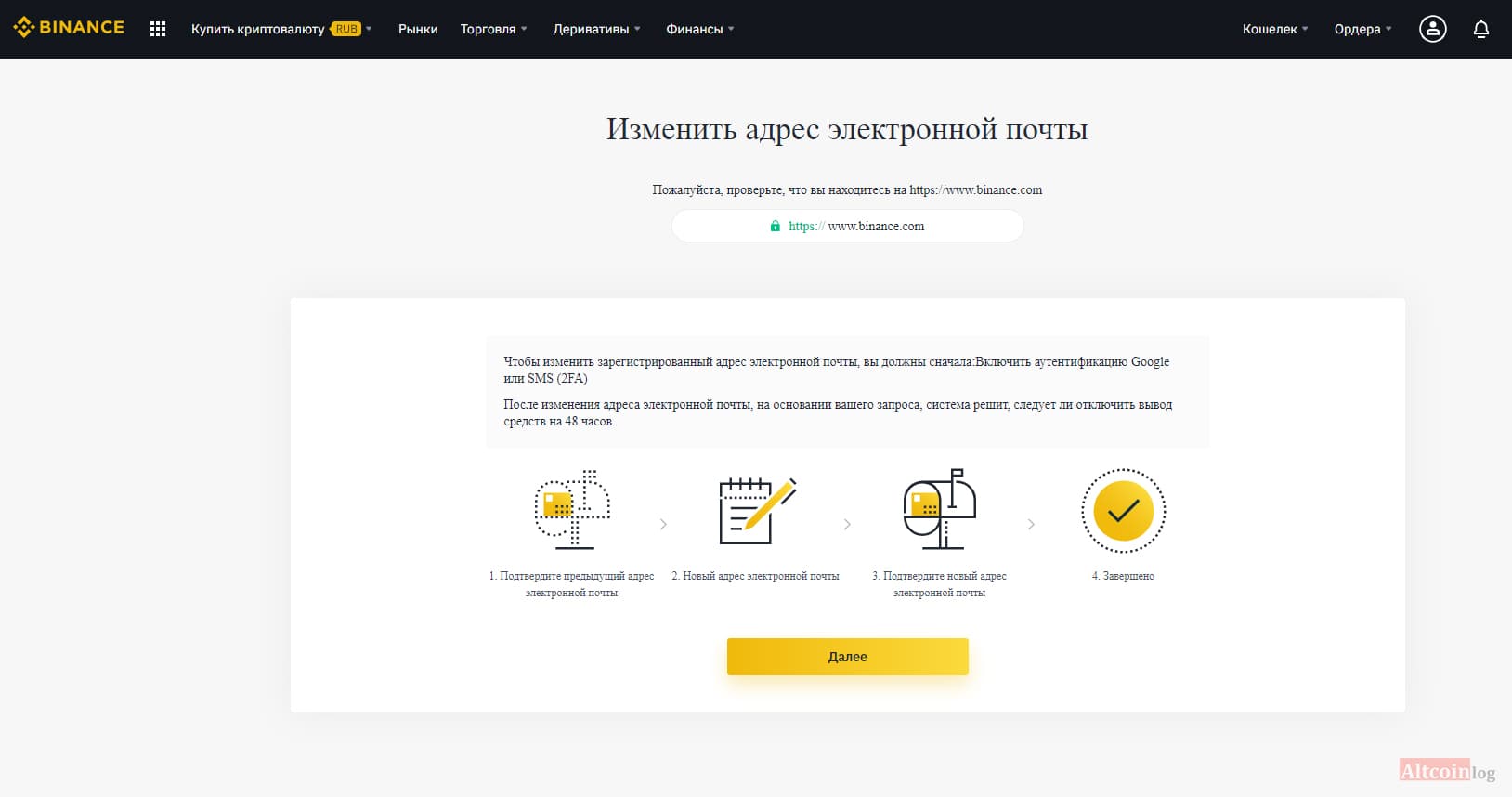Click the solid mailbox step 3 icon
1512x797 pixels.
click(x=940, y=509)
